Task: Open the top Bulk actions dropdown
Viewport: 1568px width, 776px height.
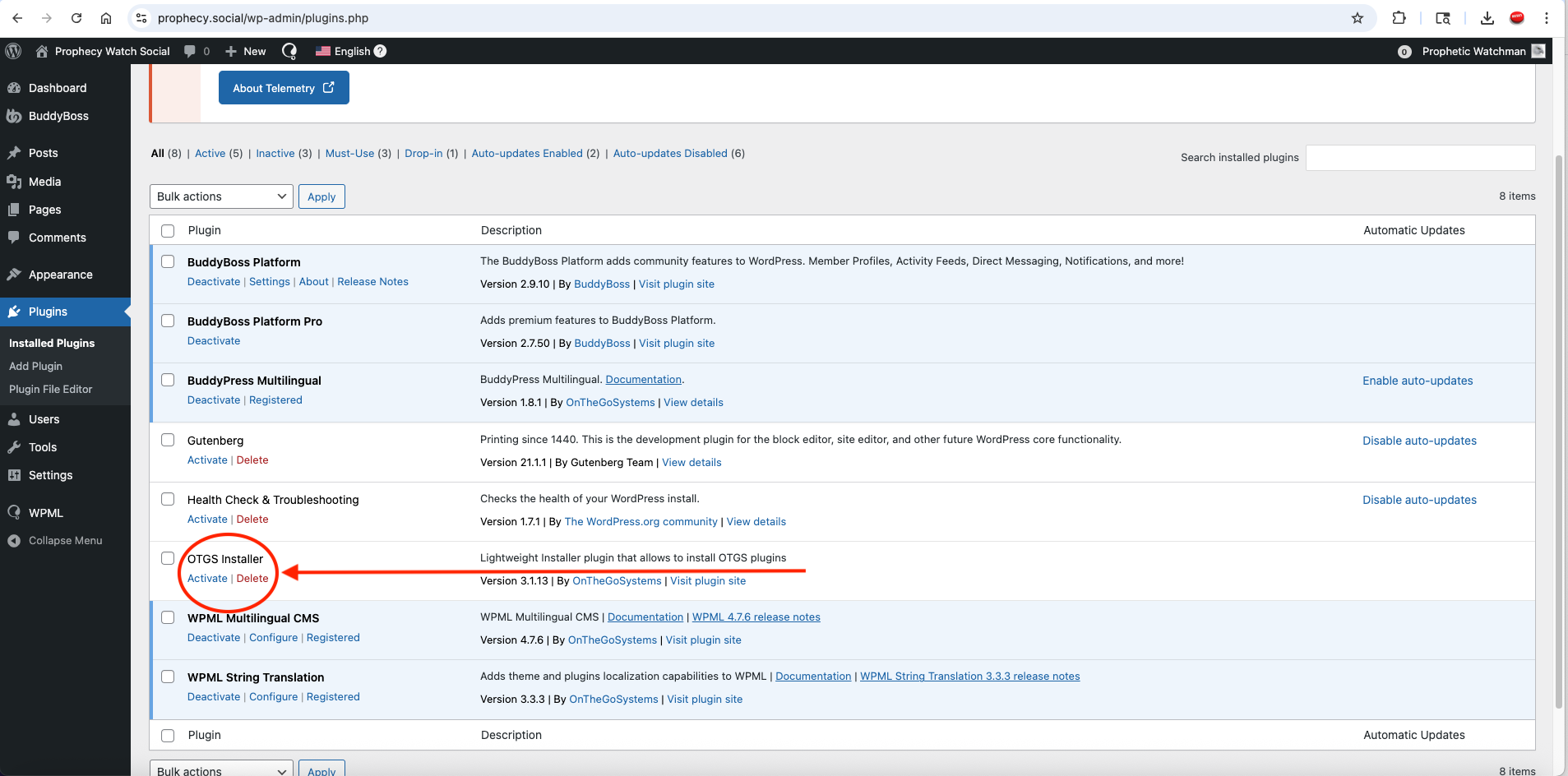Action: click(x=221, y=196)
